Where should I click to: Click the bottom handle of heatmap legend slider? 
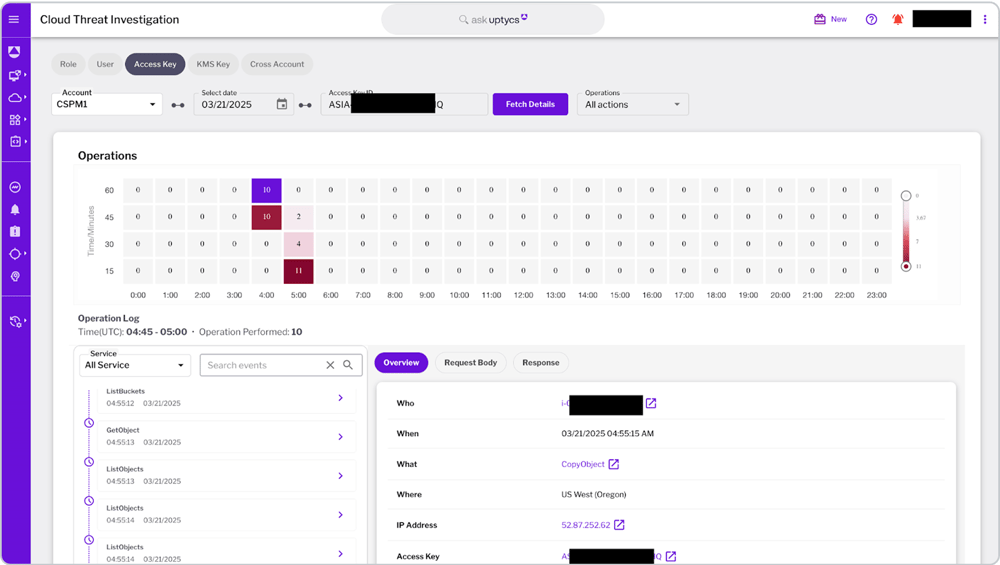[x=906, y=266]
